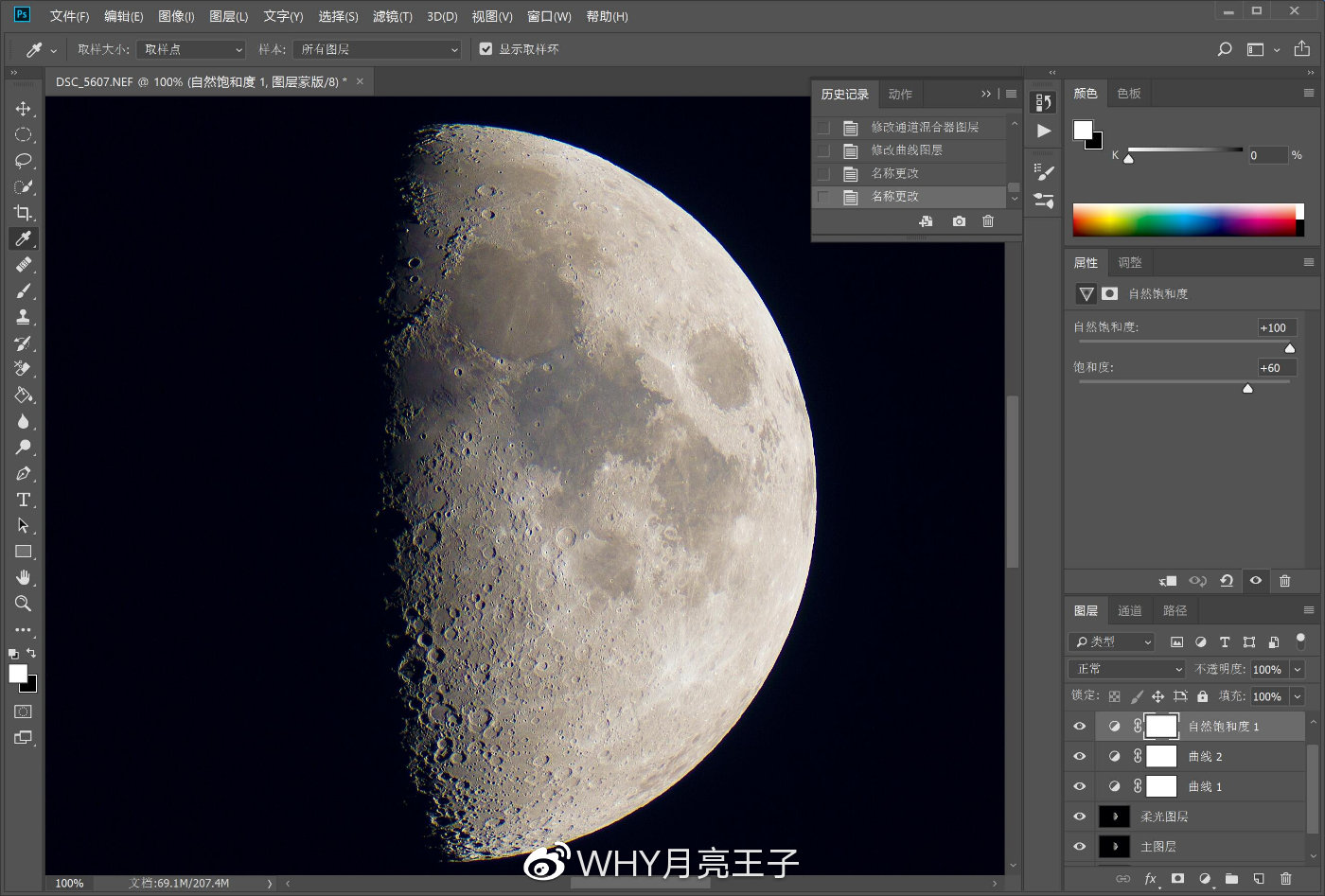1325x896 pixels.
Task: Create snapshot camera icon in History panel
Action: 959,221
